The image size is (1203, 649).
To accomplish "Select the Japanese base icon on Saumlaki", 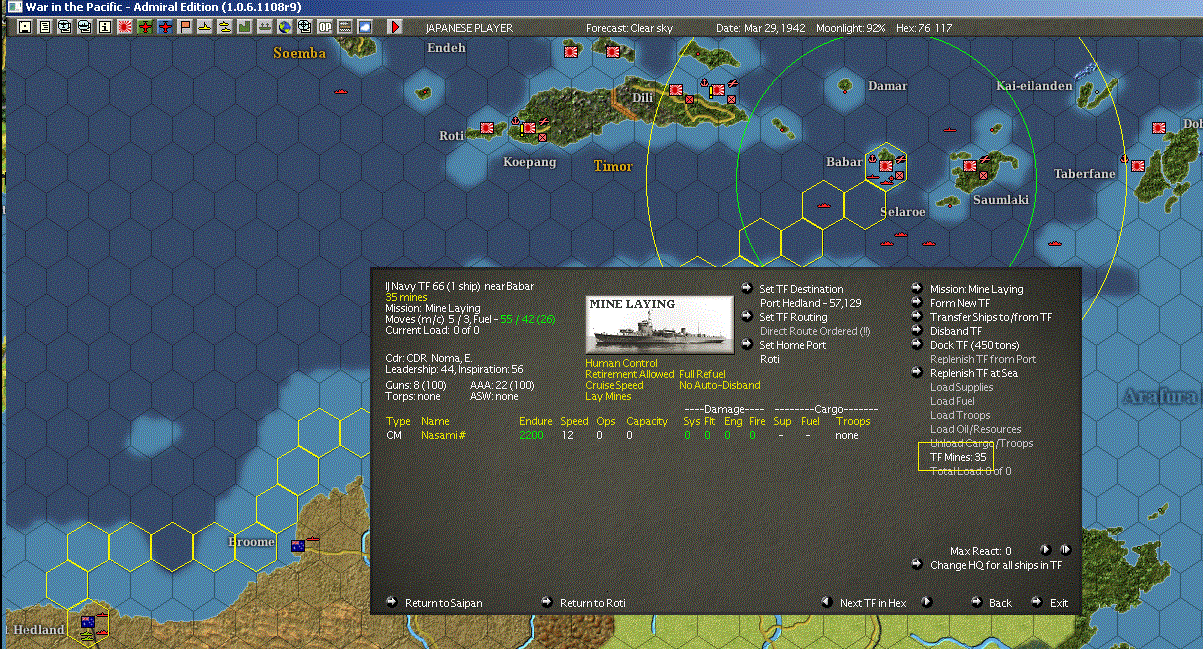I will coord(968,165).
